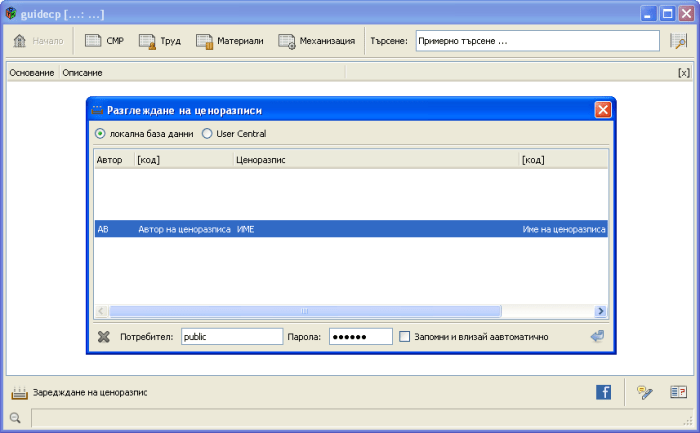Open the Материали toolbar item
Screen dimensions: 700x433
(x=229, y=41)
